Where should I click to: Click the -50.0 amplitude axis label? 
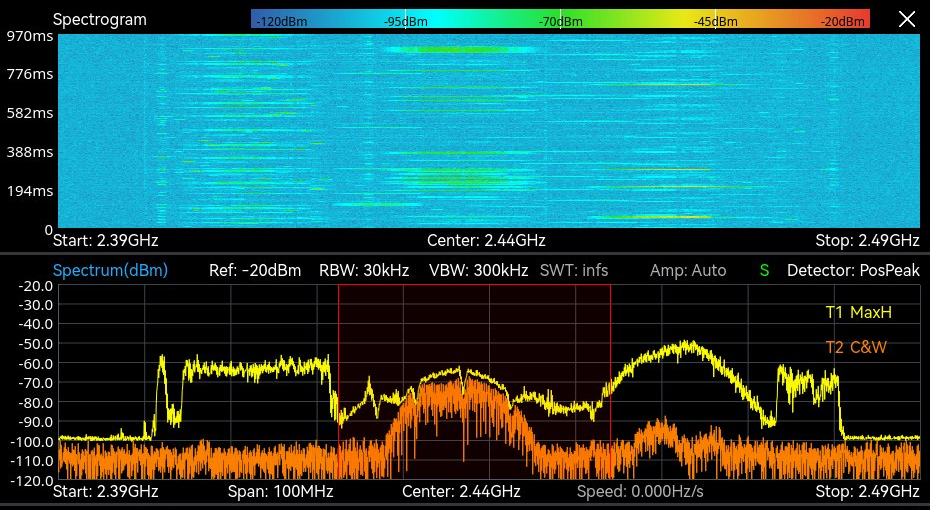point(36,344)
